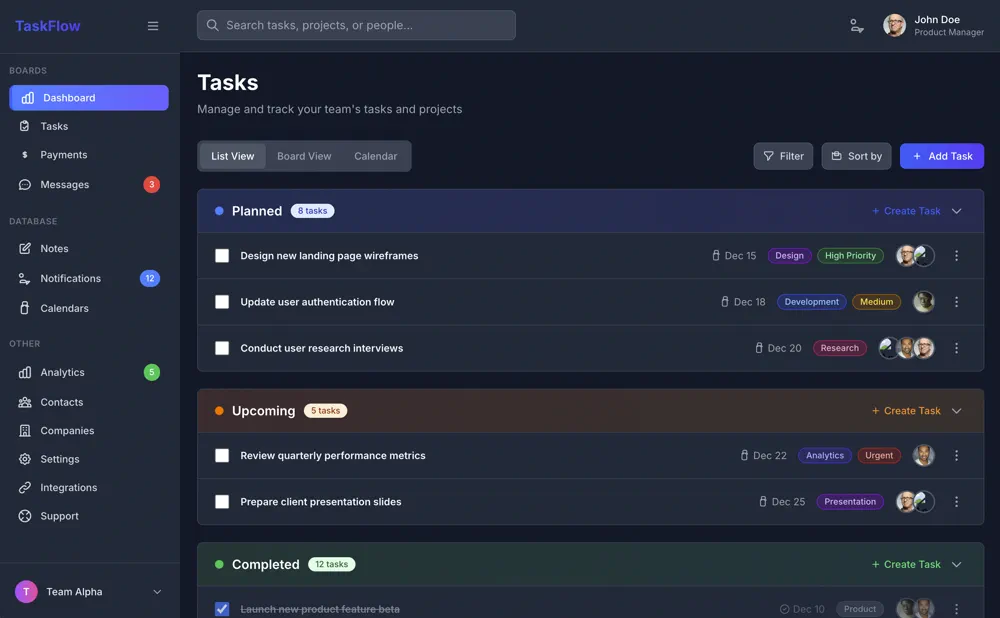Image resolution: width=1000 pixels, height=618 pixels.
Task: Check the Update user authentication flow checkbox
Action: pyautogui.click(x=222, y=302)
